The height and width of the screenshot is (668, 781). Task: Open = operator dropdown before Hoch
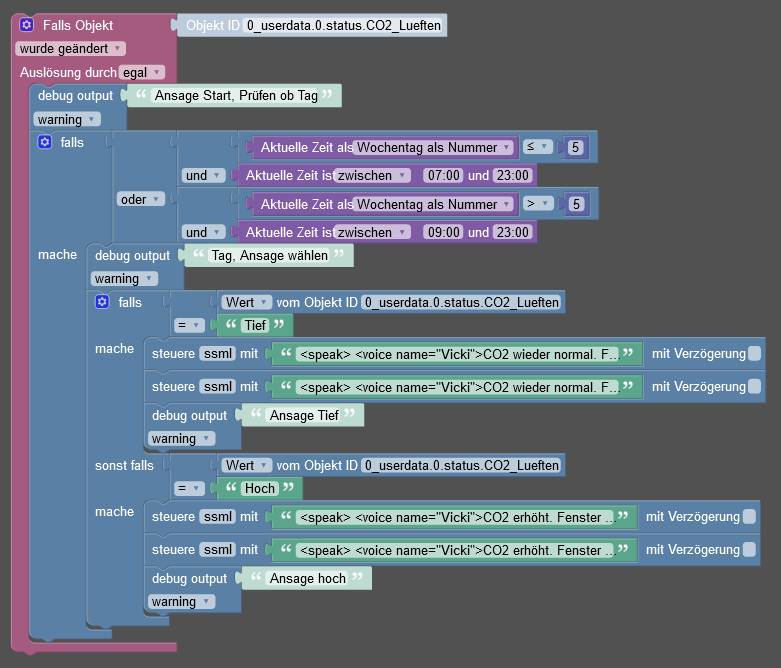click(x=189, y=488)
